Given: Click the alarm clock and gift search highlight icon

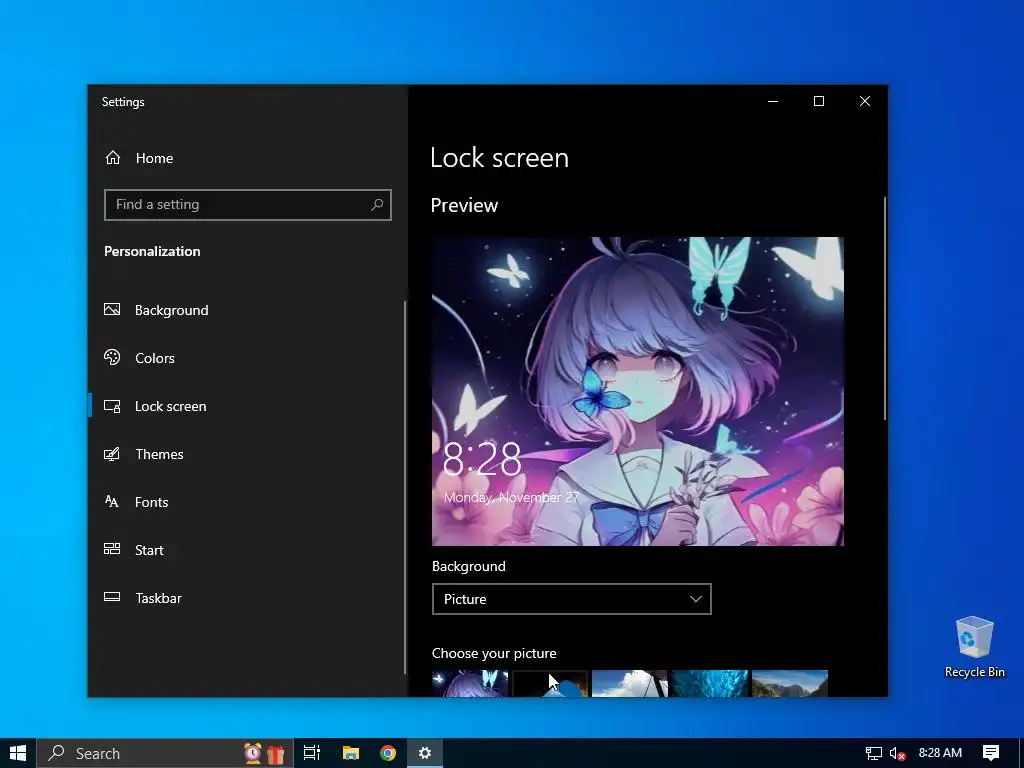Looking at the screenshot, I should (x=264, y=753).
